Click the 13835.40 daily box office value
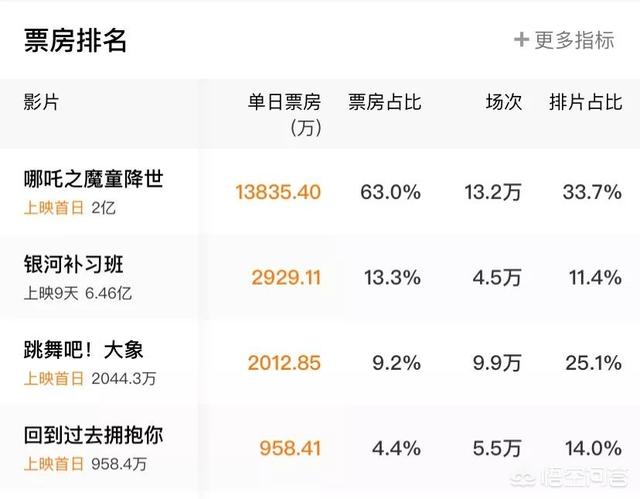The width and height of the screenshot is (640, 499). [278, 192]
